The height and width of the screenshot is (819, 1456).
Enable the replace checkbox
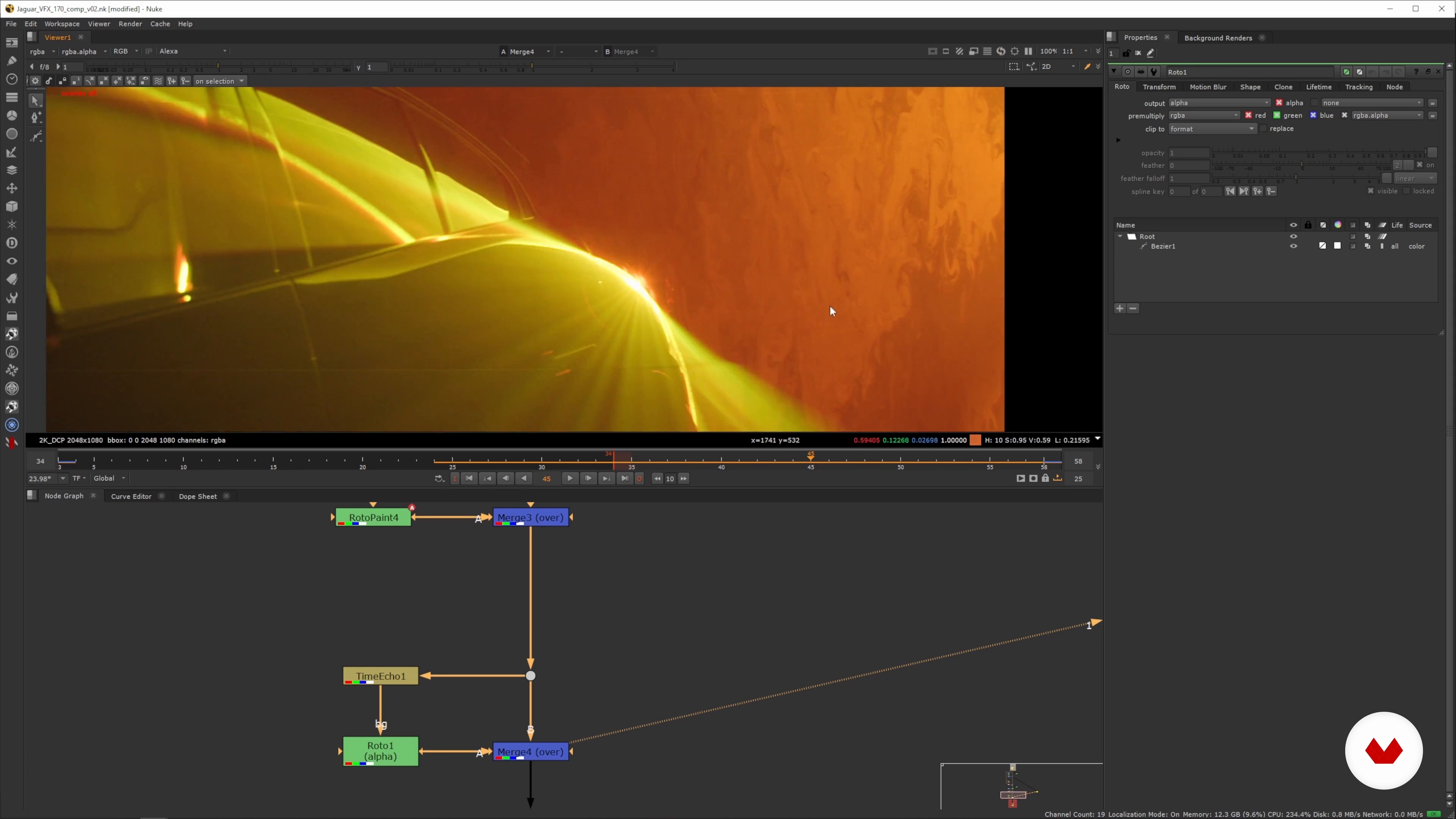(x=1263, y=129)
